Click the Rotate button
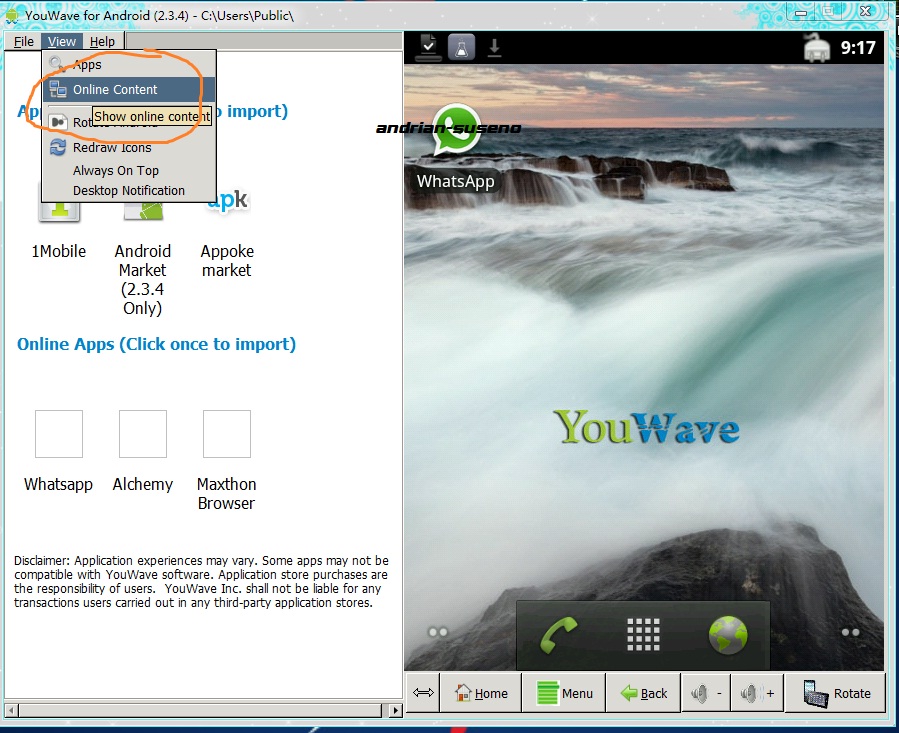The height and width of the screenshot is (733, 899). [835, 693]
